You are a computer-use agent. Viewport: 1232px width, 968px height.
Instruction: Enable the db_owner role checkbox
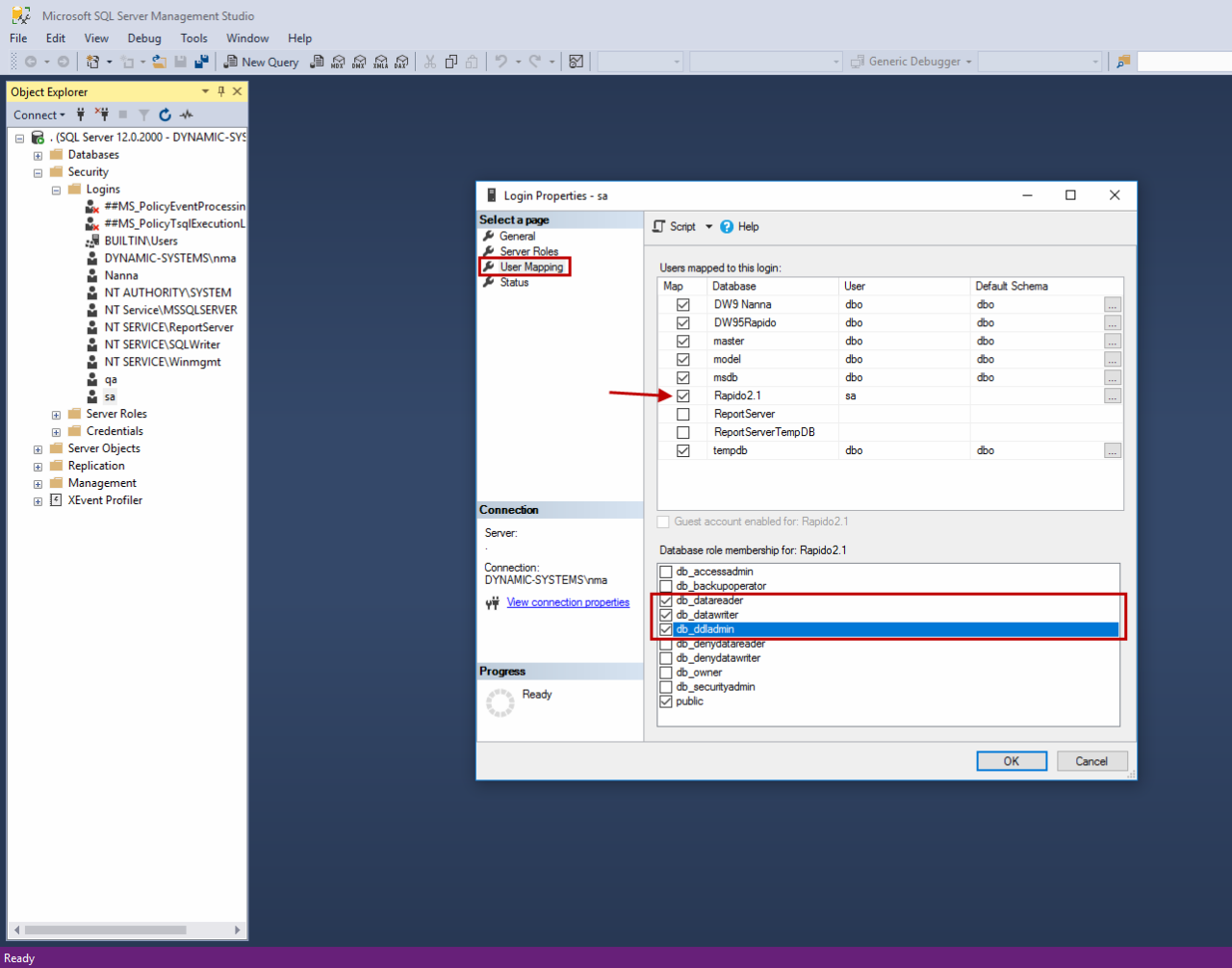point(666,673)
